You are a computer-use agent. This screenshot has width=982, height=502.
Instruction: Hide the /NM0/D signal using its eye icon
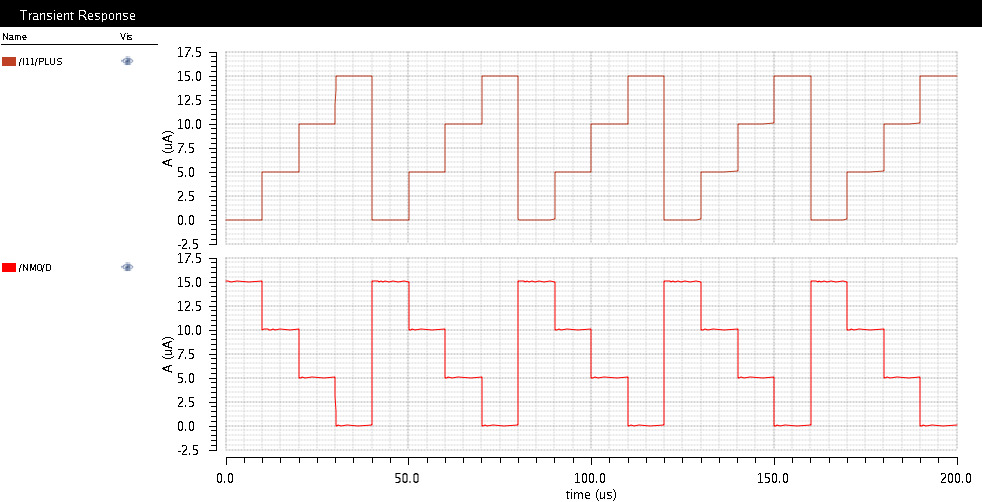[127, 268]
